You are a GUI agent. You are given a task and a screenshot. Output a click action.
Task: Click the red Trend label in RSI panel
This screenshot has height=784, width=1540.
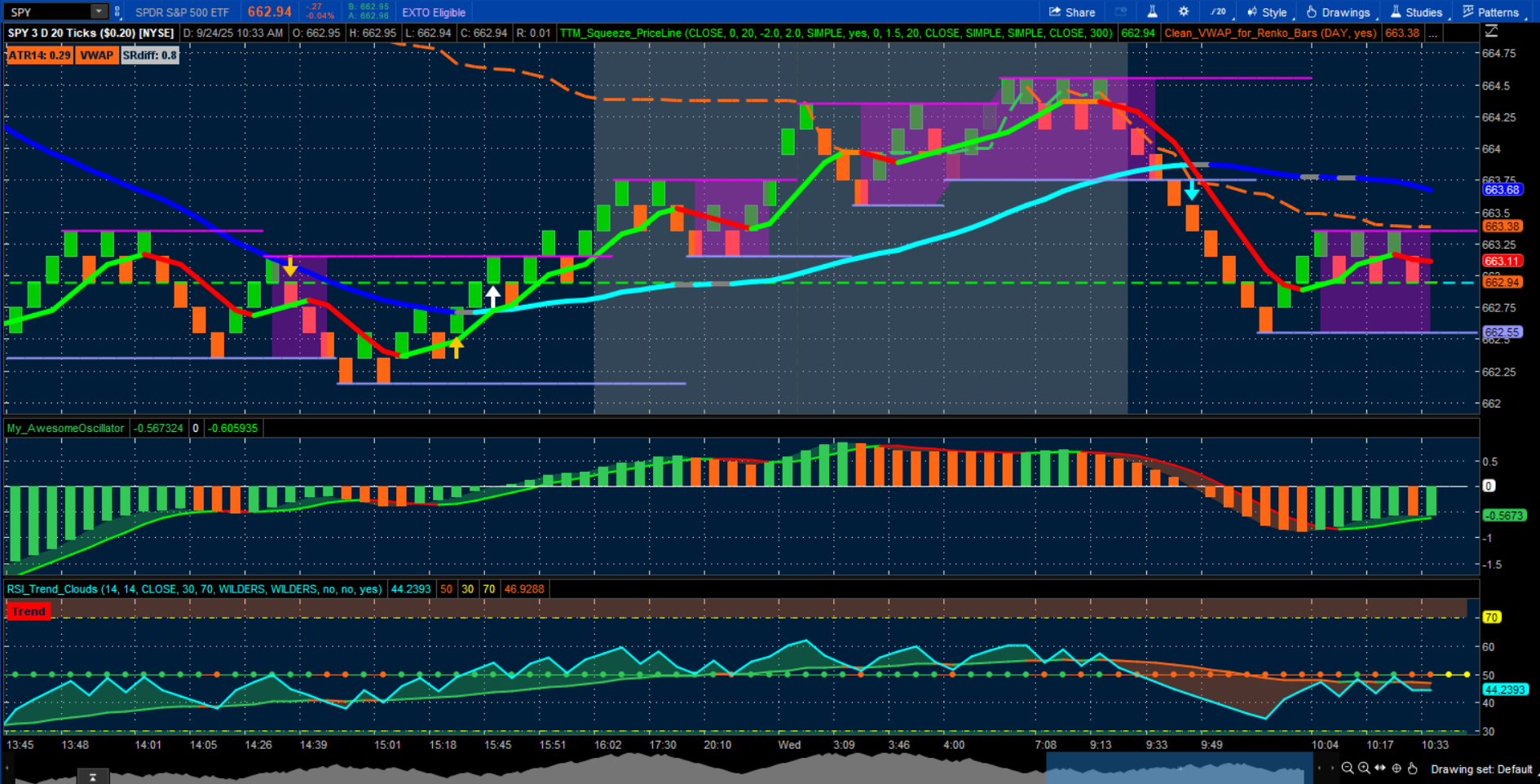(x=29, y=611)
